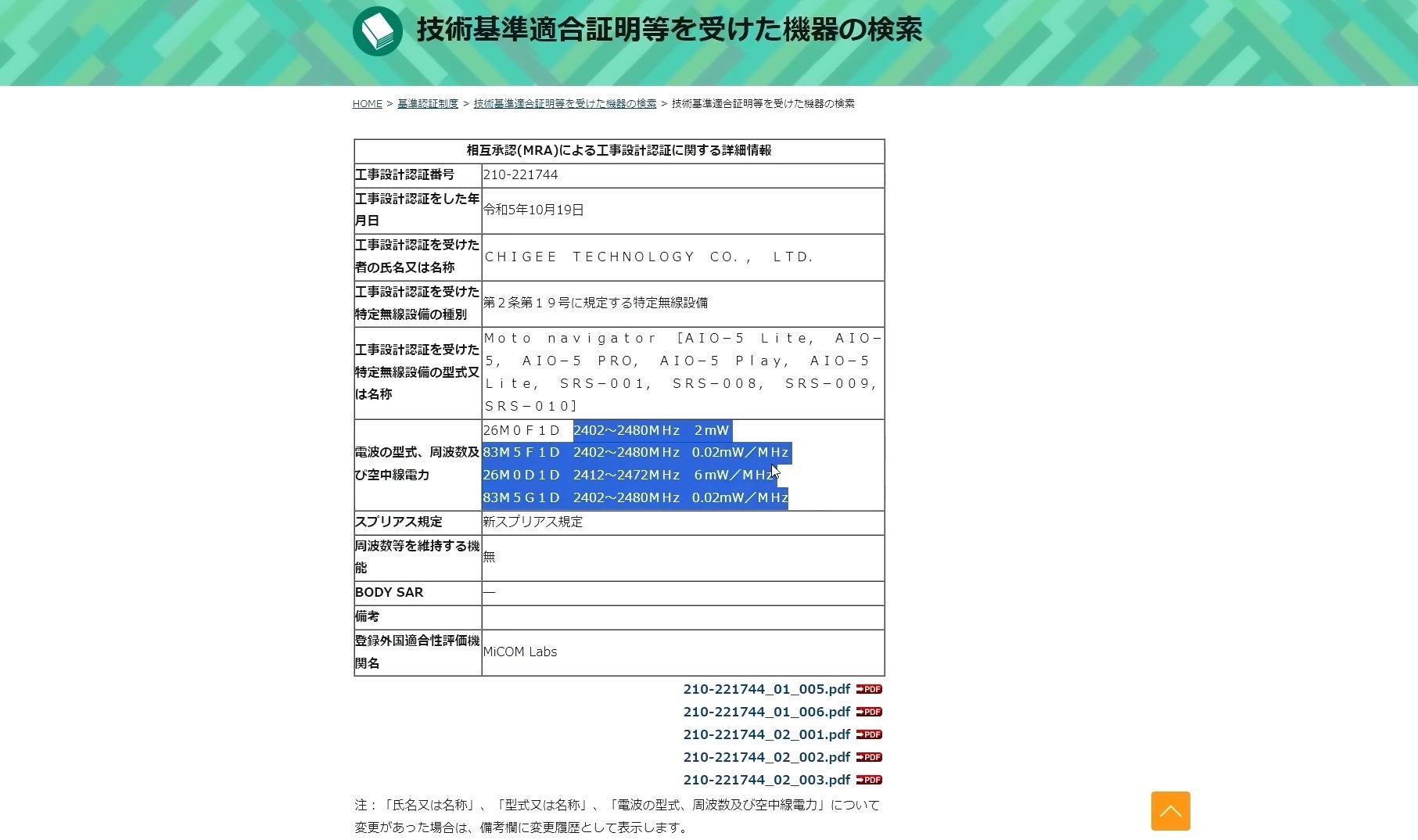
Task: Open the 210-221744_02_002.pdf file link
Action: [766, 757]
